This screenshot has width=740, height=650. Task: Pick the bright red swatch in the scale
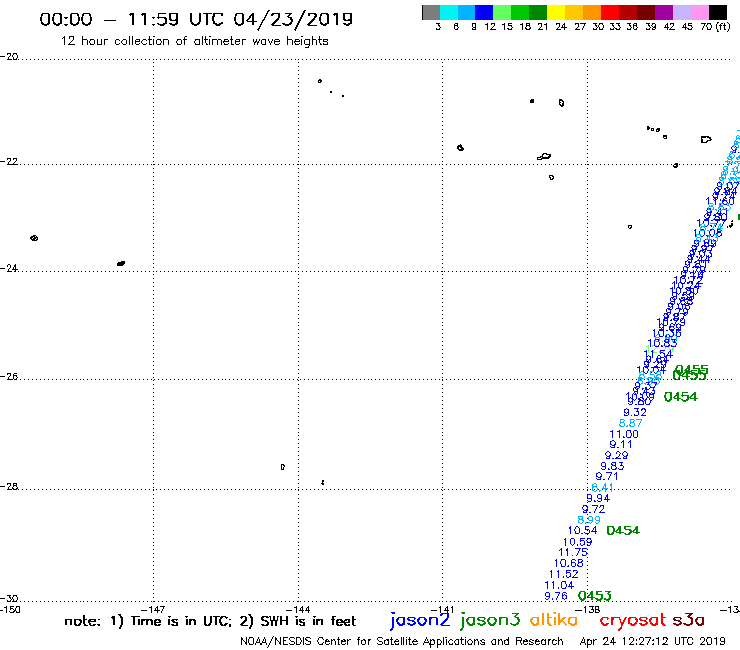610,12
